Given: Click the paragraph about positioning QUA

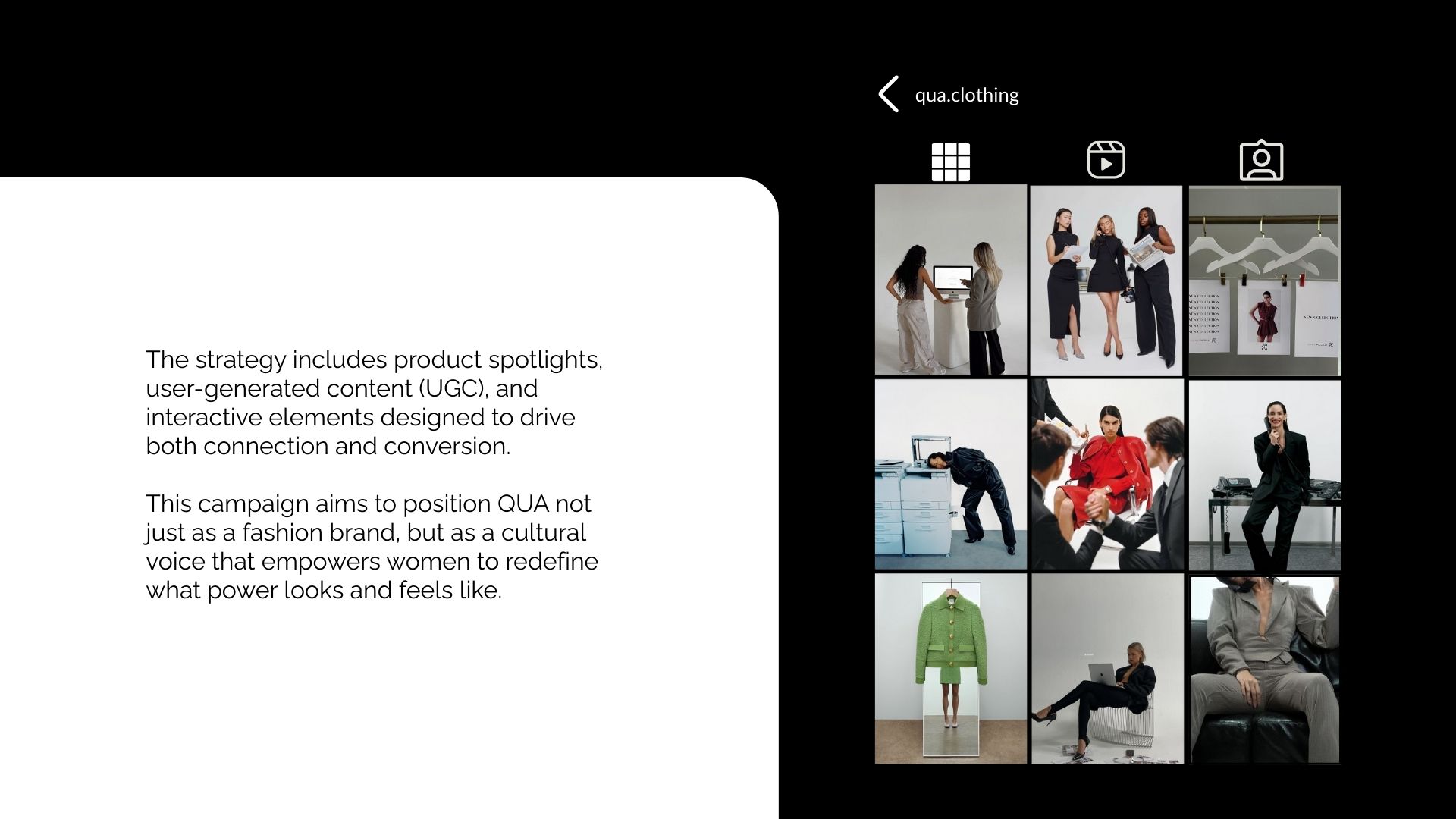Looking at the screenshot, I should coord(372,547).
